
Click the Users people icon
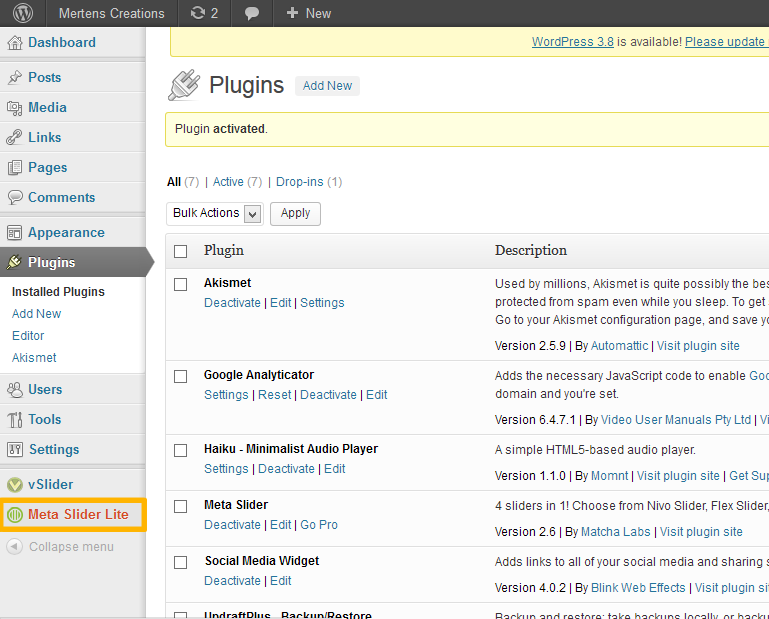(x=15, y=389)
